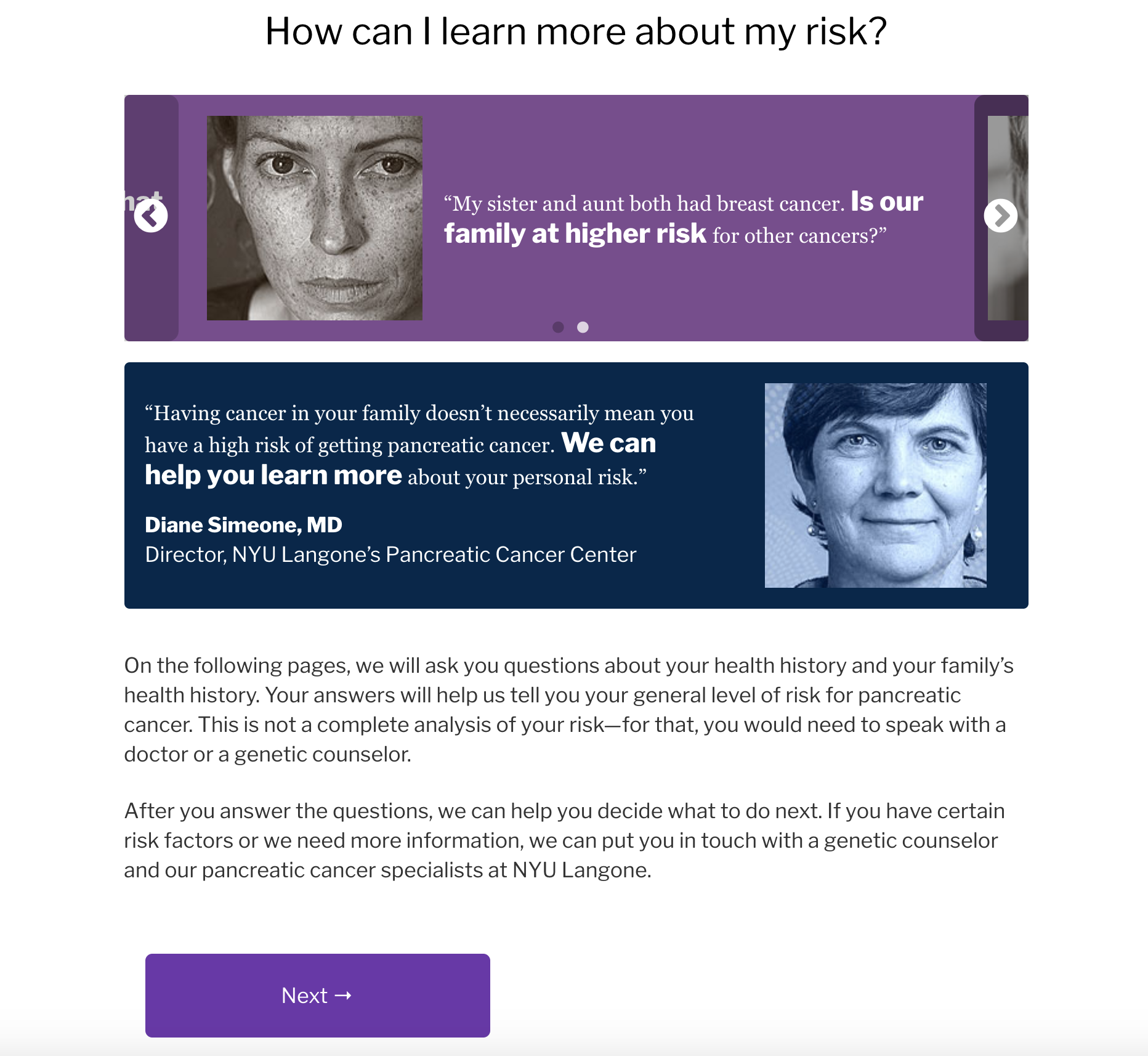Click "doctor or a genetic counselor" text

(x=267, y=754)
